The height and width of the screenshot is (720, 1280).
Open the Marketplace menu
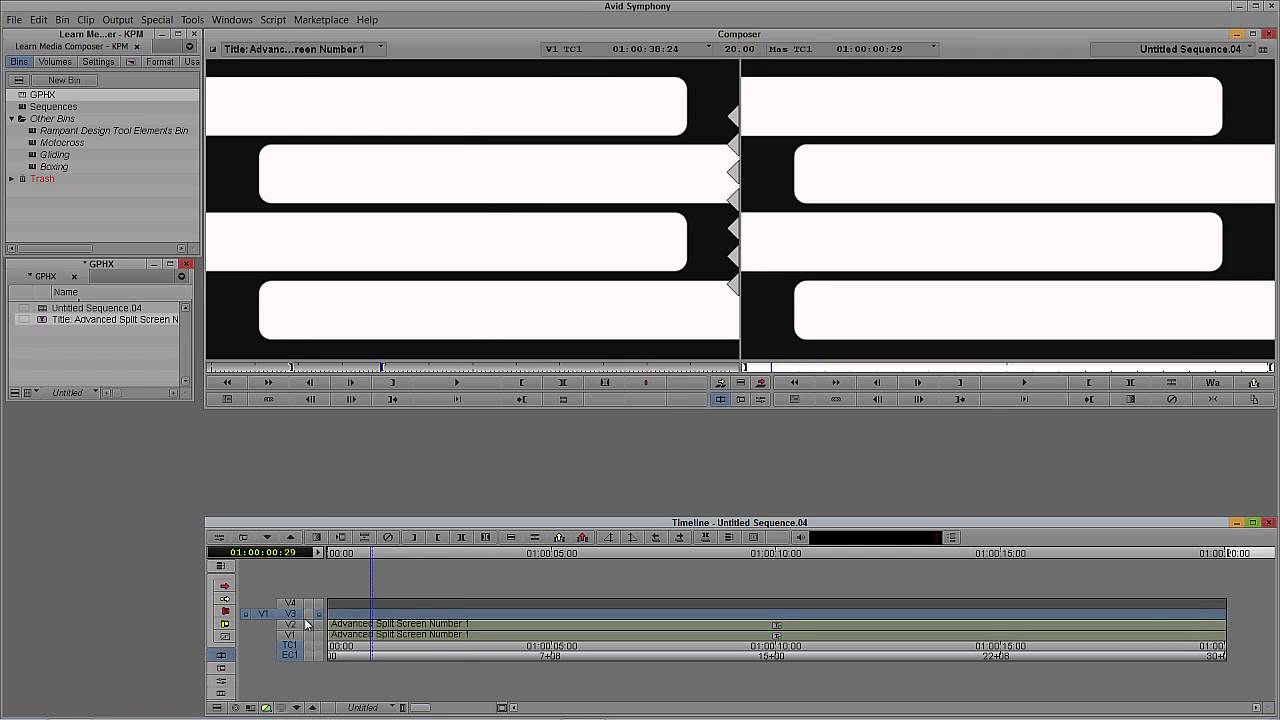(x=321, y=20)
